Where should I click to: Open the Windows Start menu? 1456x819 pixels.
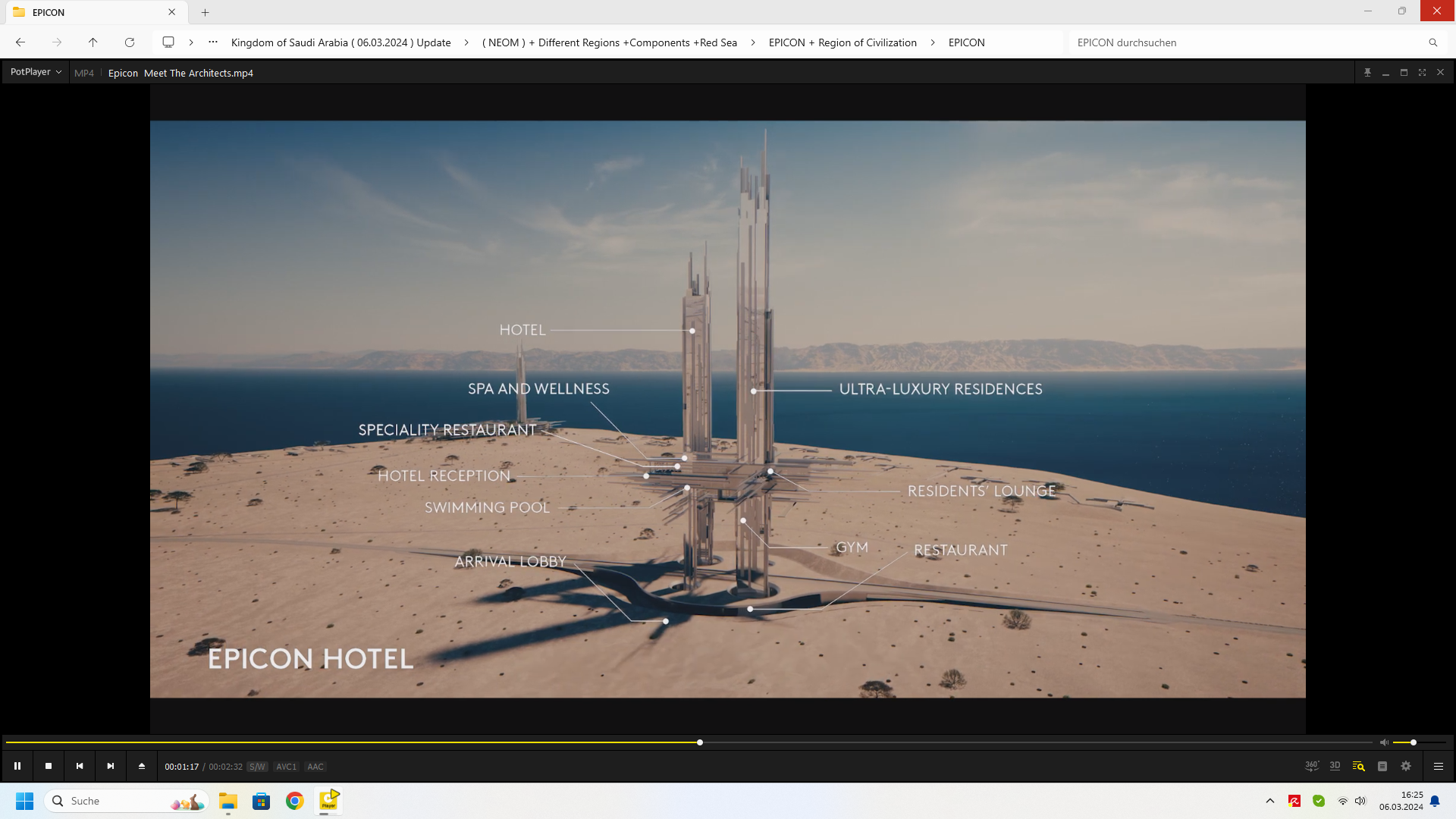pyautogui.click(x=24, y=801)
